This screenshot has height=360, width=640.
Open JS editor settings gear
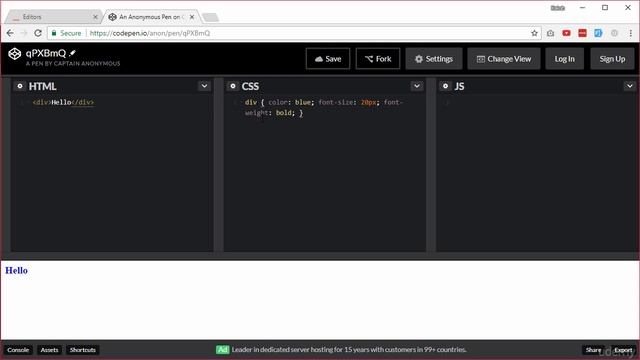(446, 86)
